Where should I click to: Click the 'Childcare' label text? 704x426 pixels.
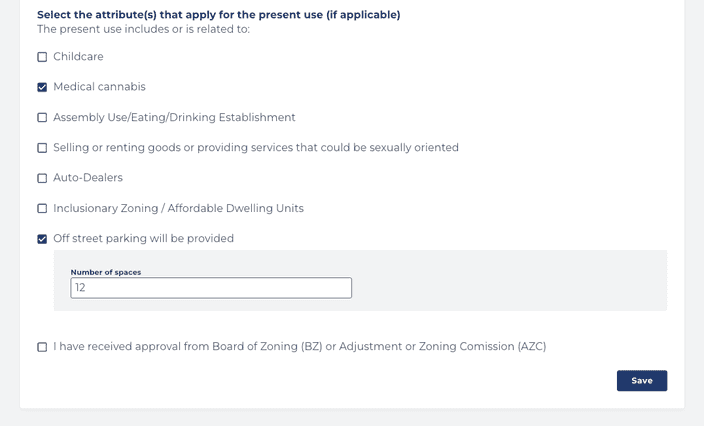tap(78, 57)
